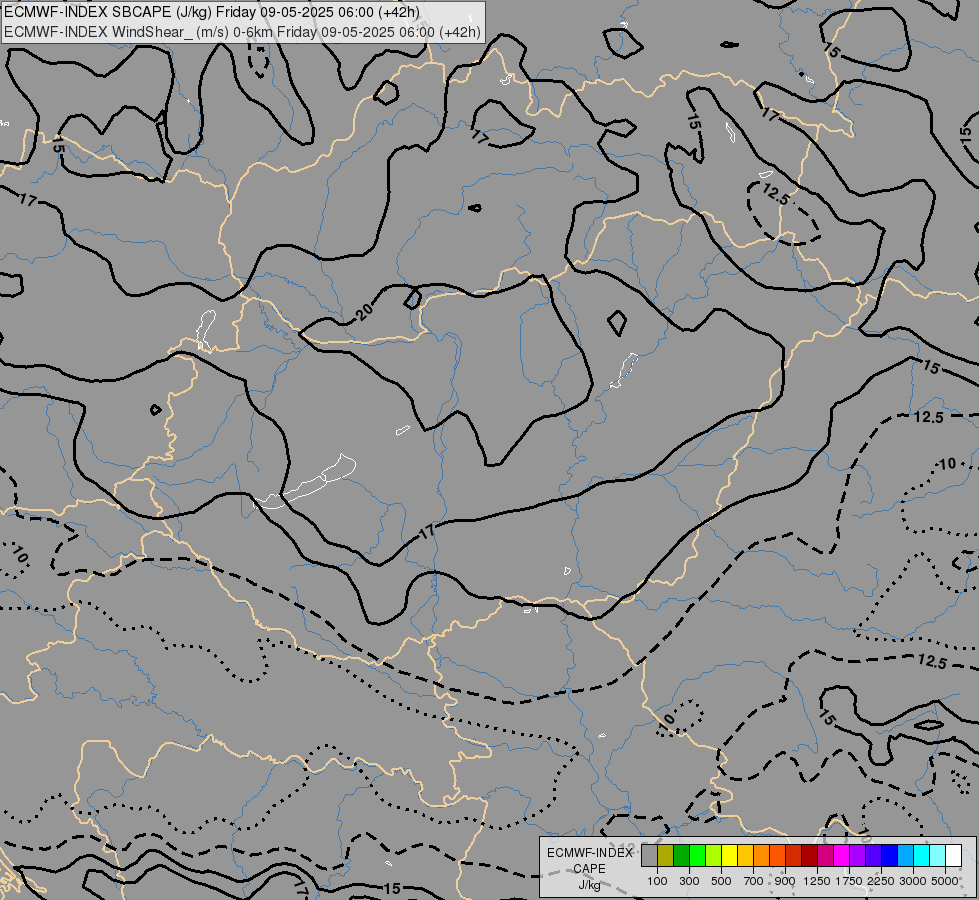Click the 20 contour label on the map
The image size is (979, 900).
click(x=365, y=310)
